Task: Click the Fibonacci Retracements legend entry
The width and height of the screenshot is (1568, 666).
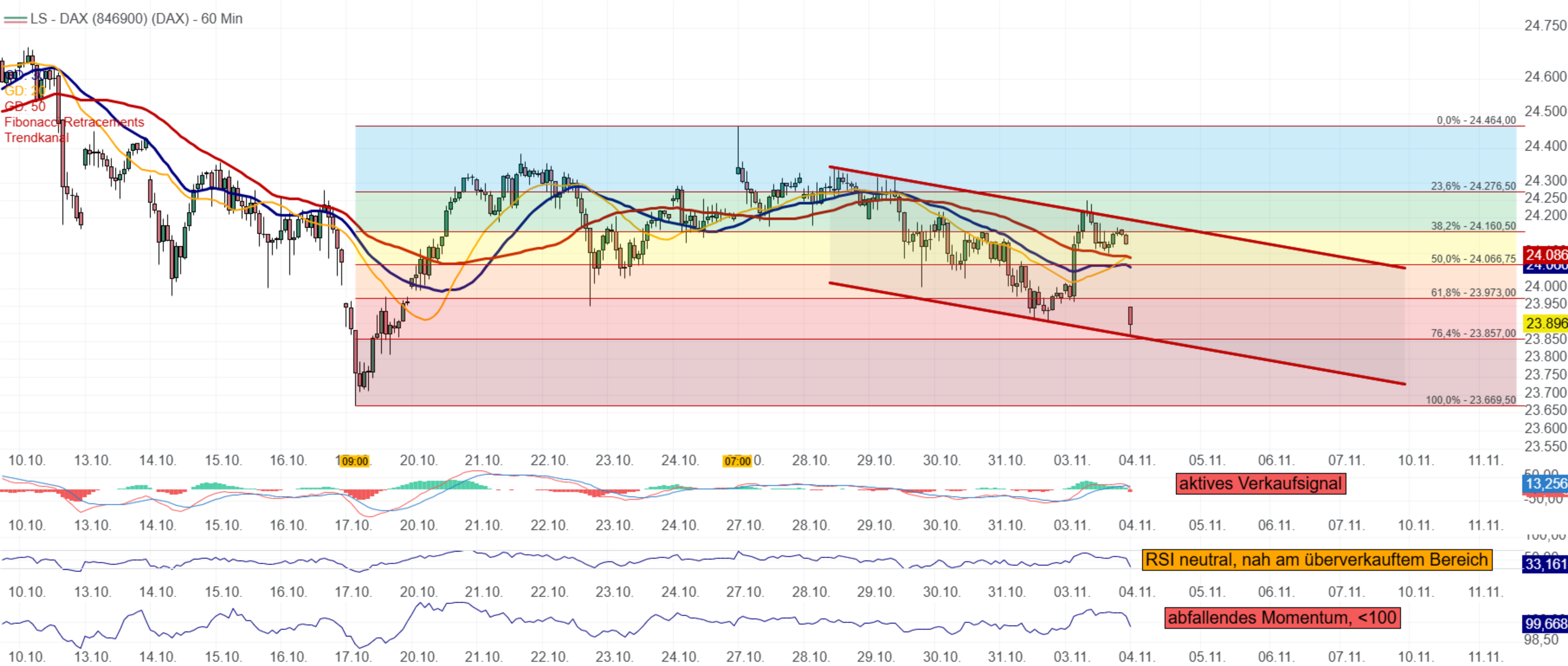Action: (74, 123)
